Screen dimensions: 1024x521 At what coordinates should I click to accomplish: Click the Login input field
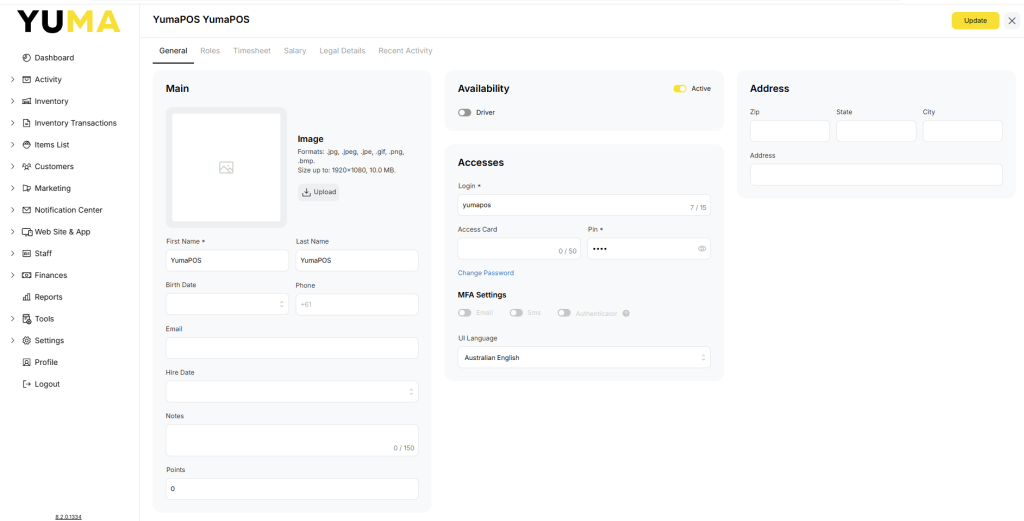pos(584,205)
